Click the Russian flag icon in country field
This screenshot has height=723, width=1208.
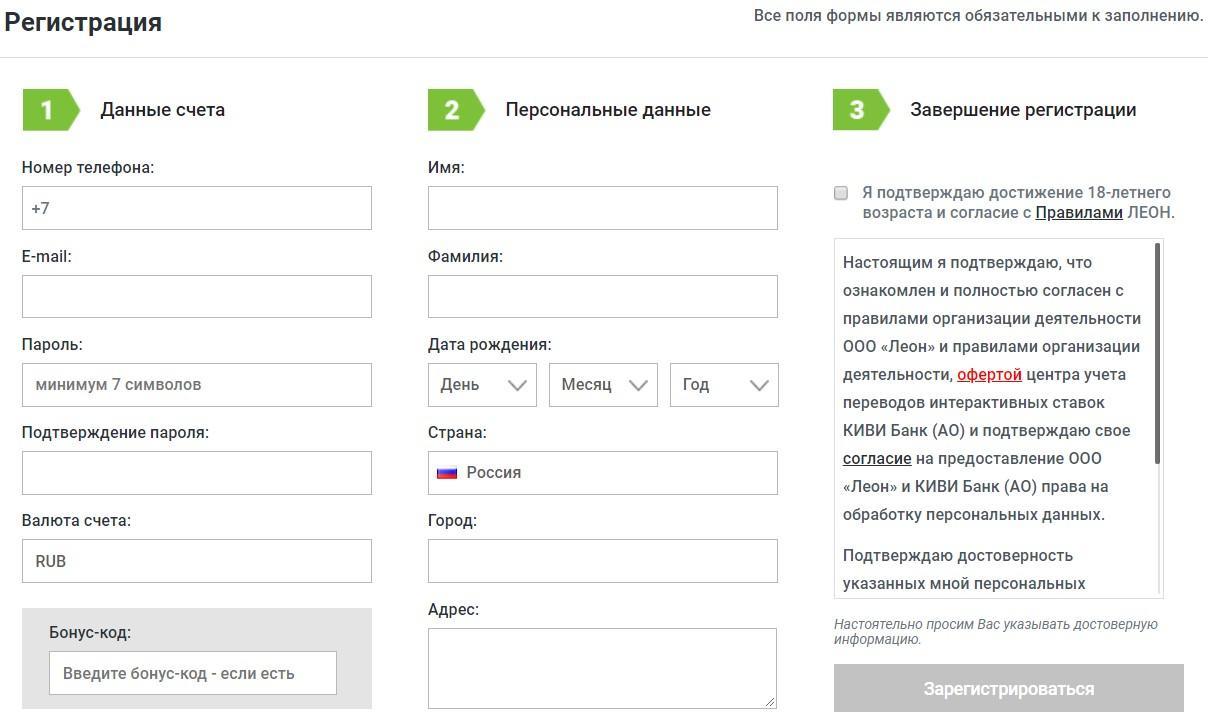coord(447,473)
